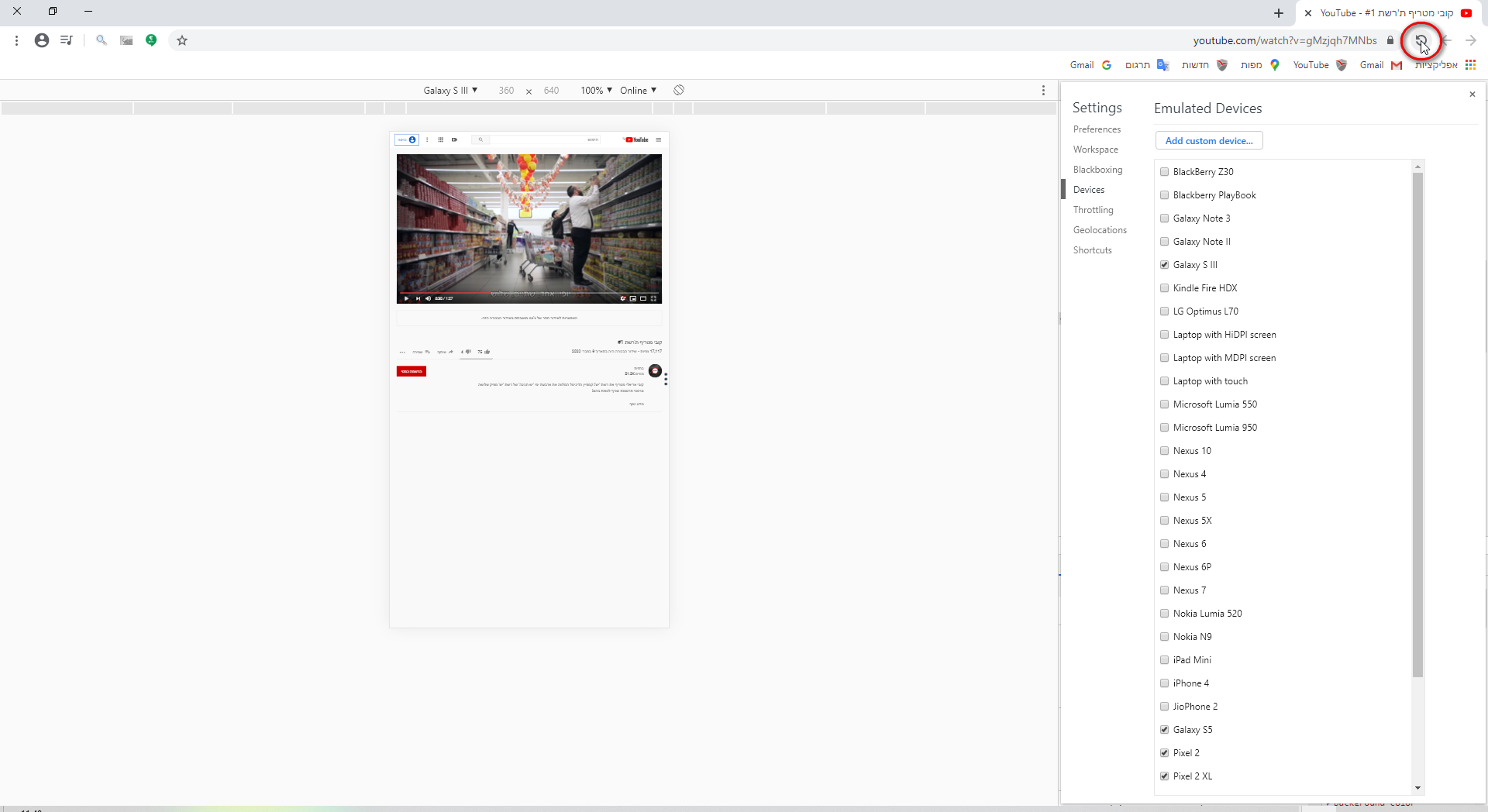Click the address bar URL
1488x812 pixels.
(1285, 40)
